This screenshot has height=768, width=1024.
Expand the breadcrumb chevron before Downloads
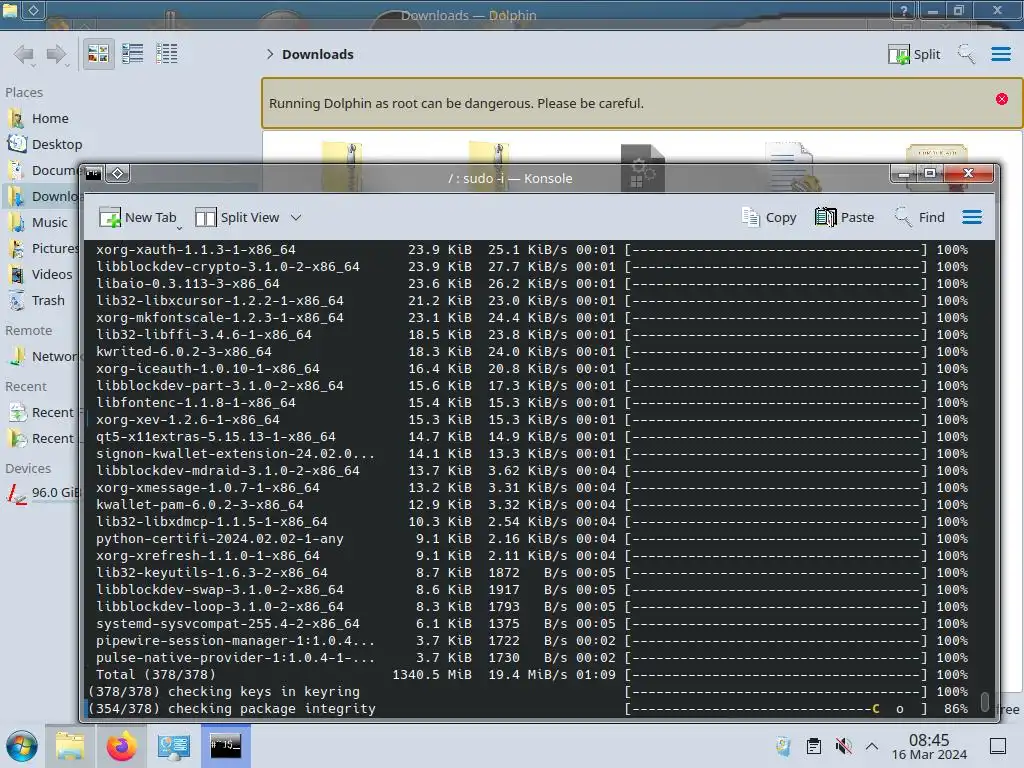click(x=270, y=54)
